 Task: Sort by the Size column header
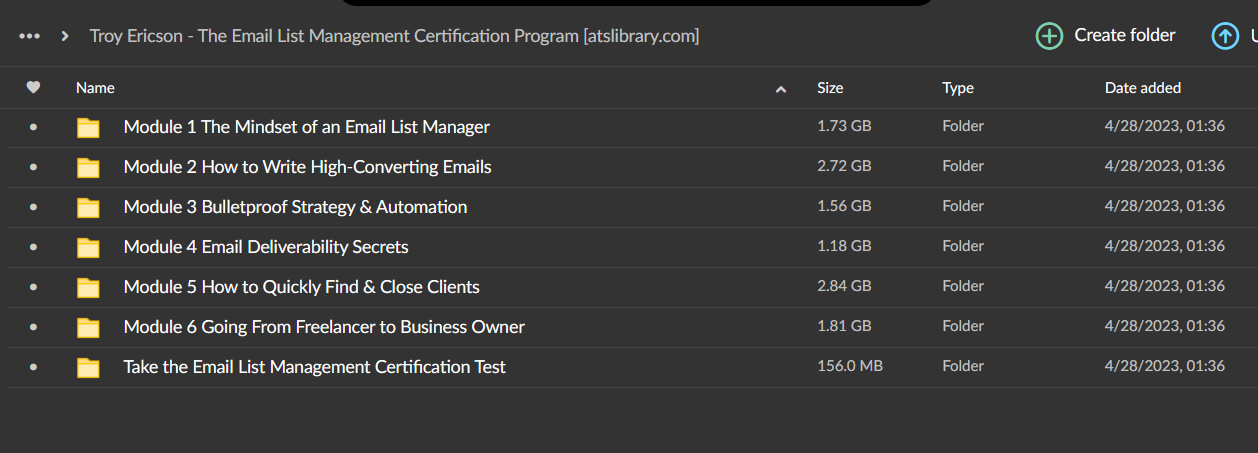830,88
